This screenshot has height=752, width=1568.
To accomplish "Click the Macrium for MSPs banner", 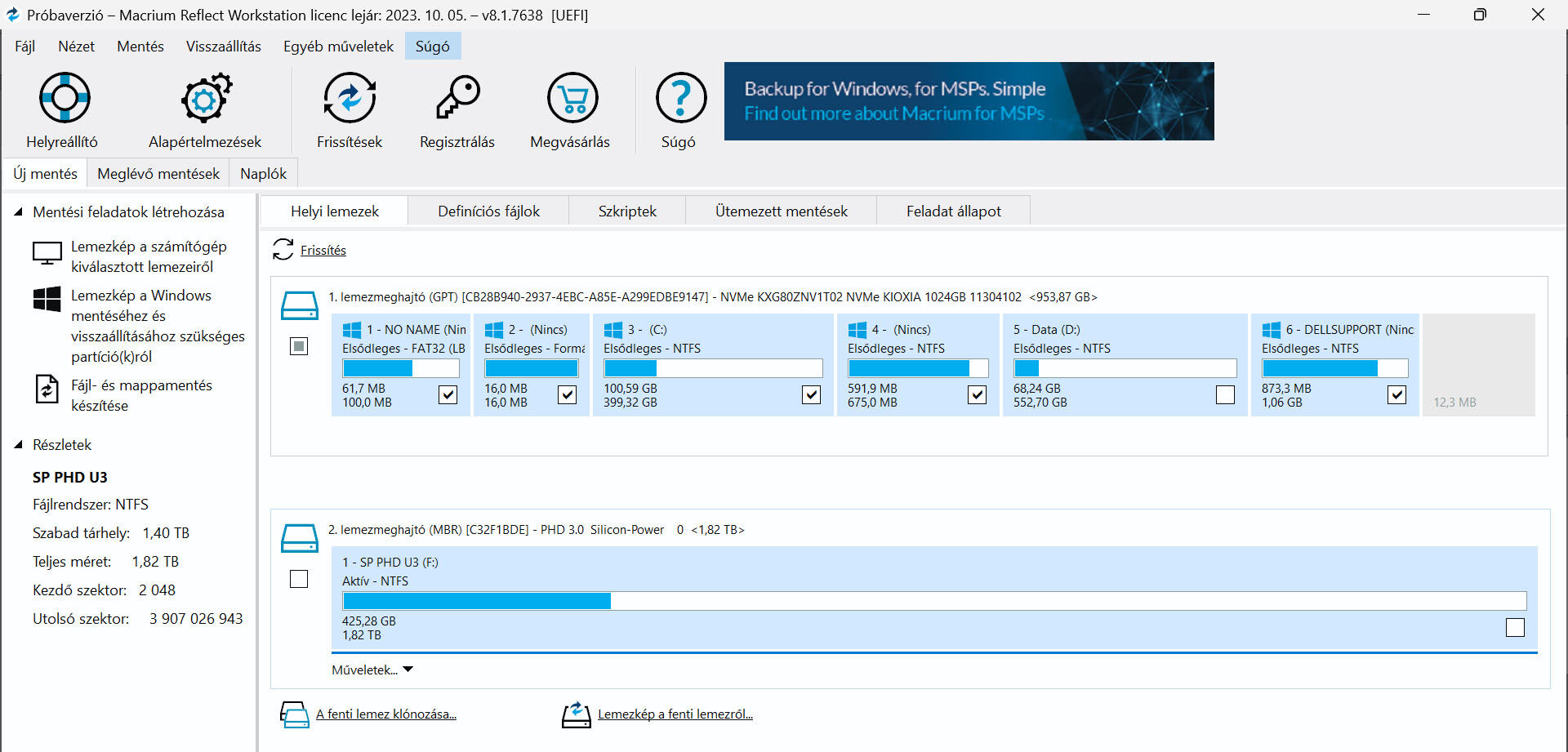I will click(x=969, y=101).
